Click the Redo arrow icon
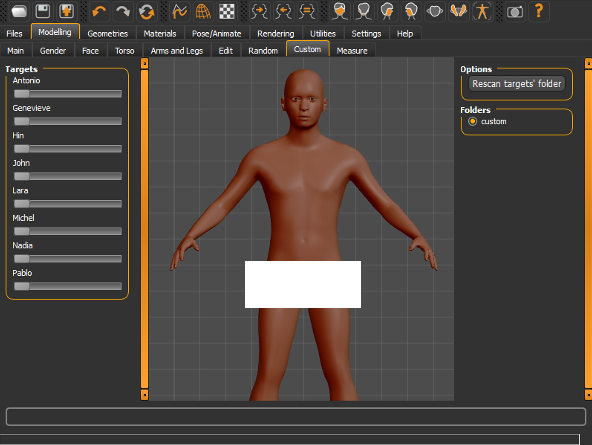592x445 pixels. coord(123,11)
